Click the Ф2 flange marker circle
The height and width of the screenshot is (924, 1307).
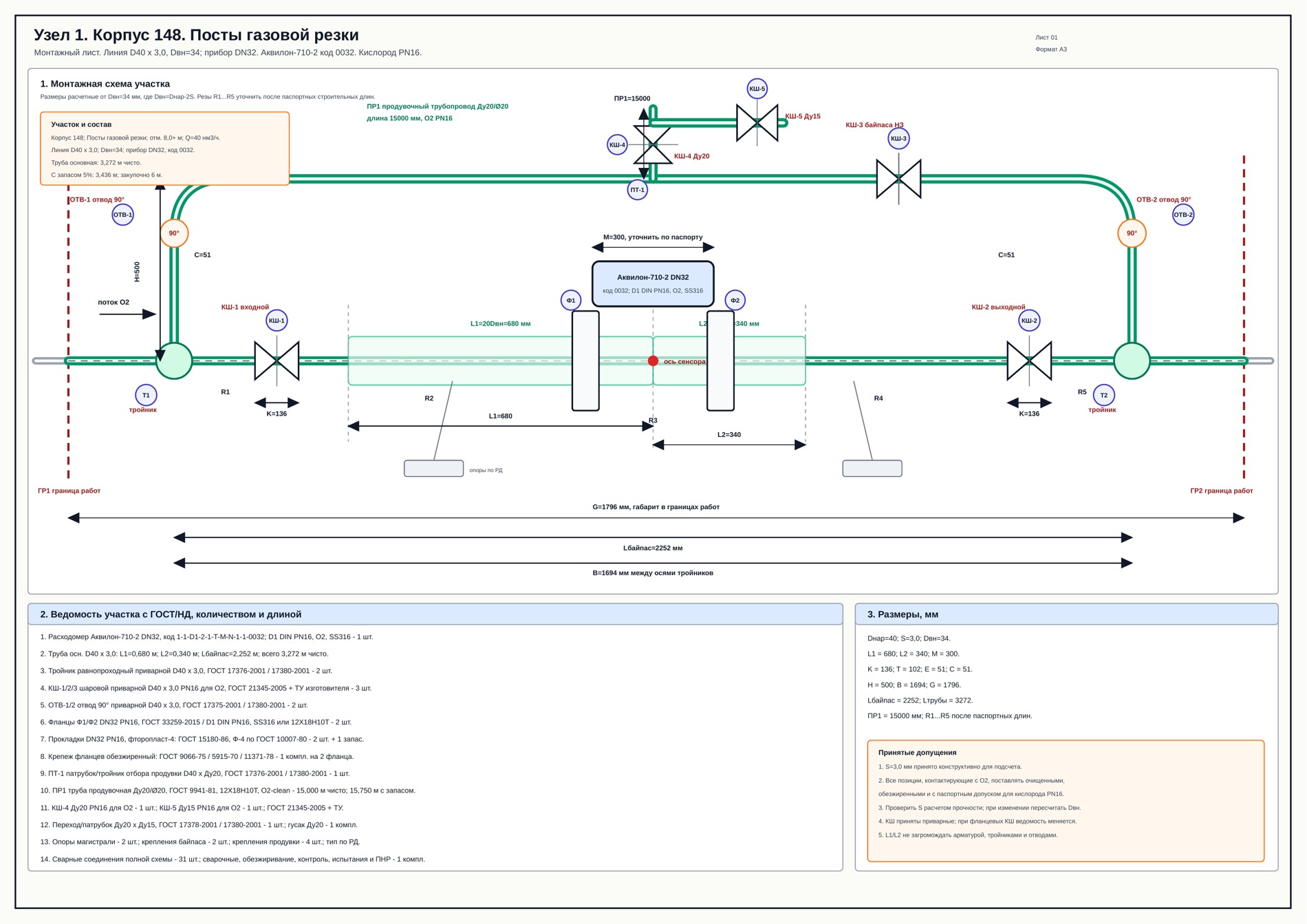(735, 300)
